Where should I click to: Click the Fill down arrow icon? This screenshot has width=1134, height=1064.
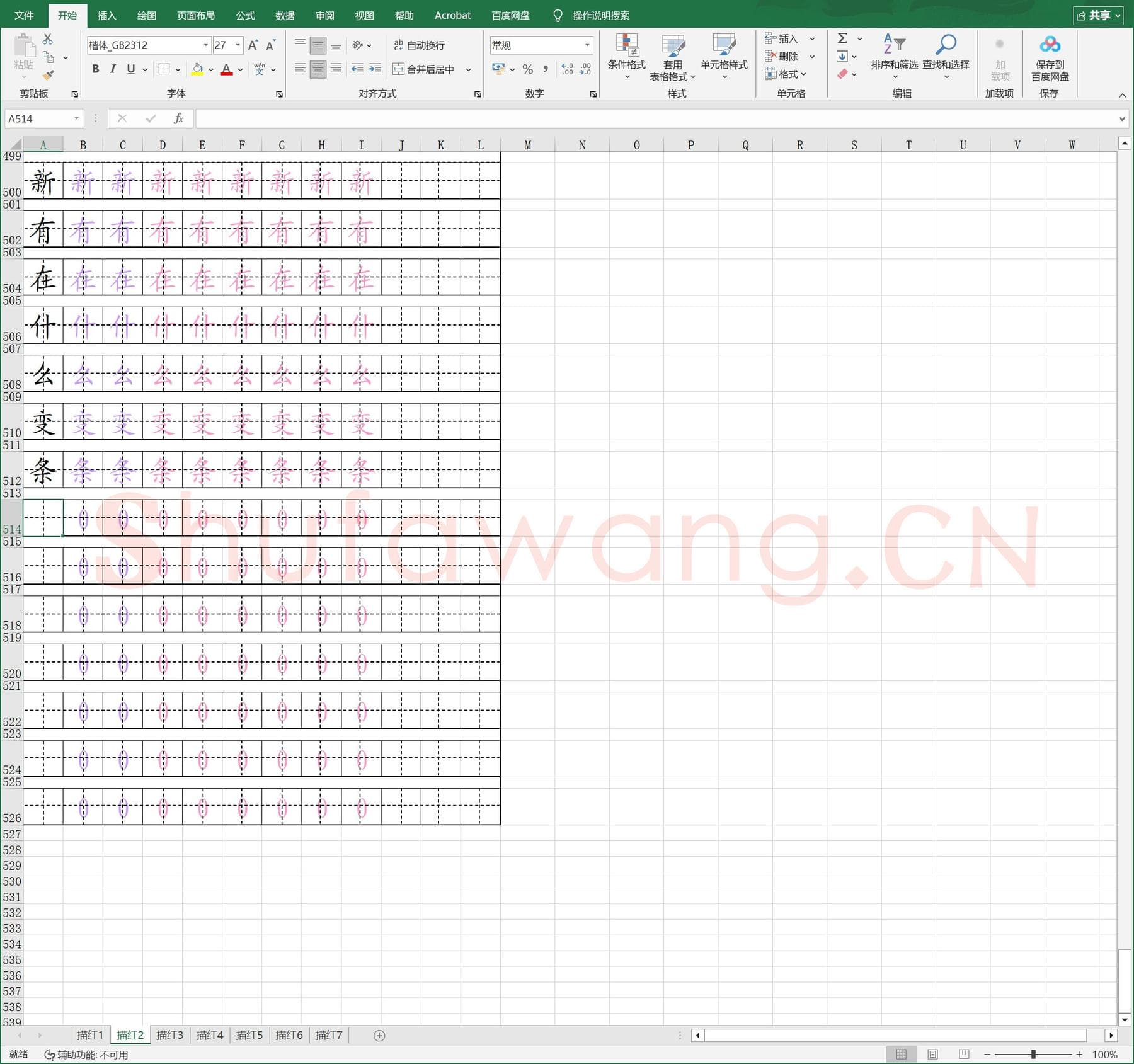click(x=842, y=56)
